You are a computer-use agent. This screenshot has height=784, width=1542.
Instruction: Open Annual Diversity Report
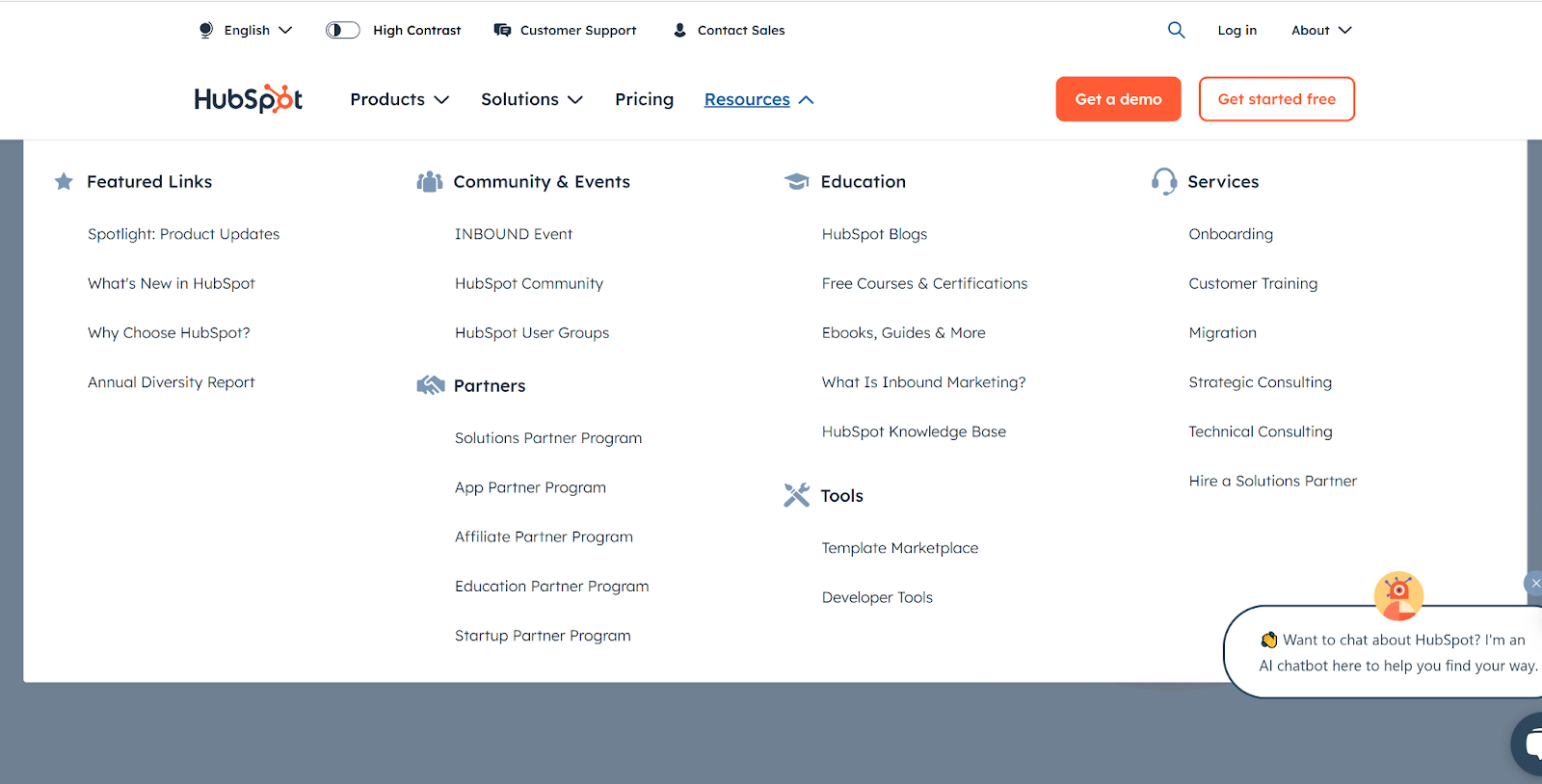pos(172,382)
